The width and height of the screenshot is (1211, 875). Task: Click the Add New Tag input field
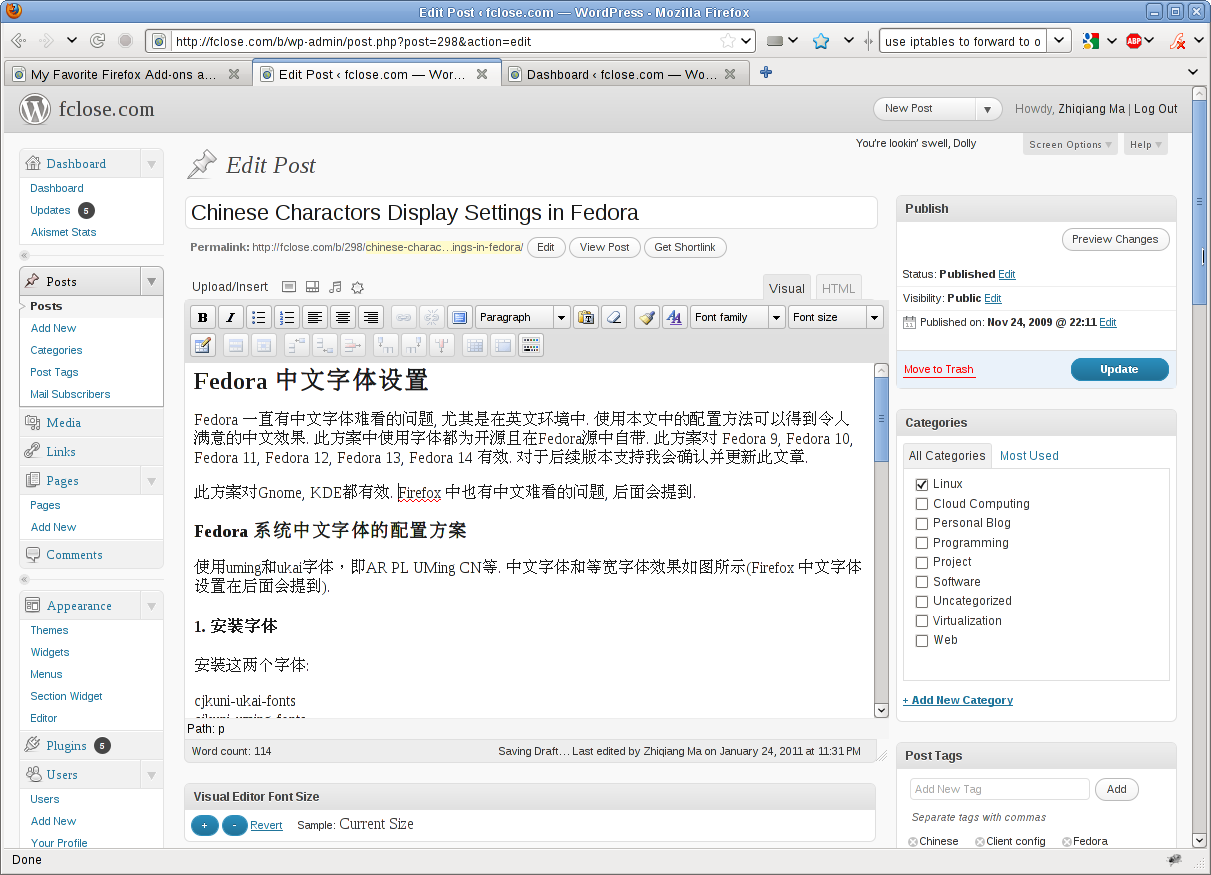pyautogui.click(x=1000, y=789)
